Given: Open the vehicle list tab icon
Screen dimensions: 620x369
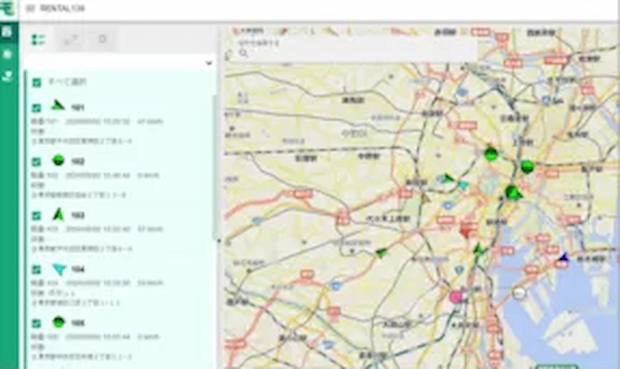Looking at the screenshot, I should click(x=39, y=40).
